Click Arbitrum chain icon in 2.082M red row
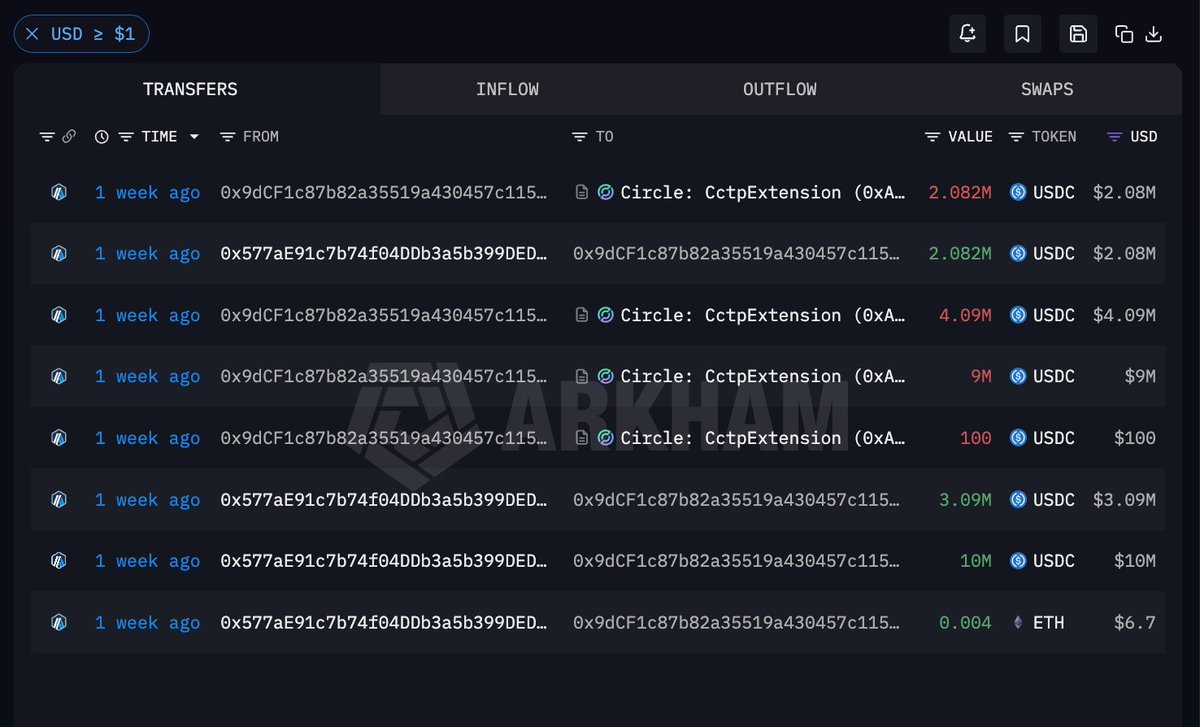 coord(59,192)
